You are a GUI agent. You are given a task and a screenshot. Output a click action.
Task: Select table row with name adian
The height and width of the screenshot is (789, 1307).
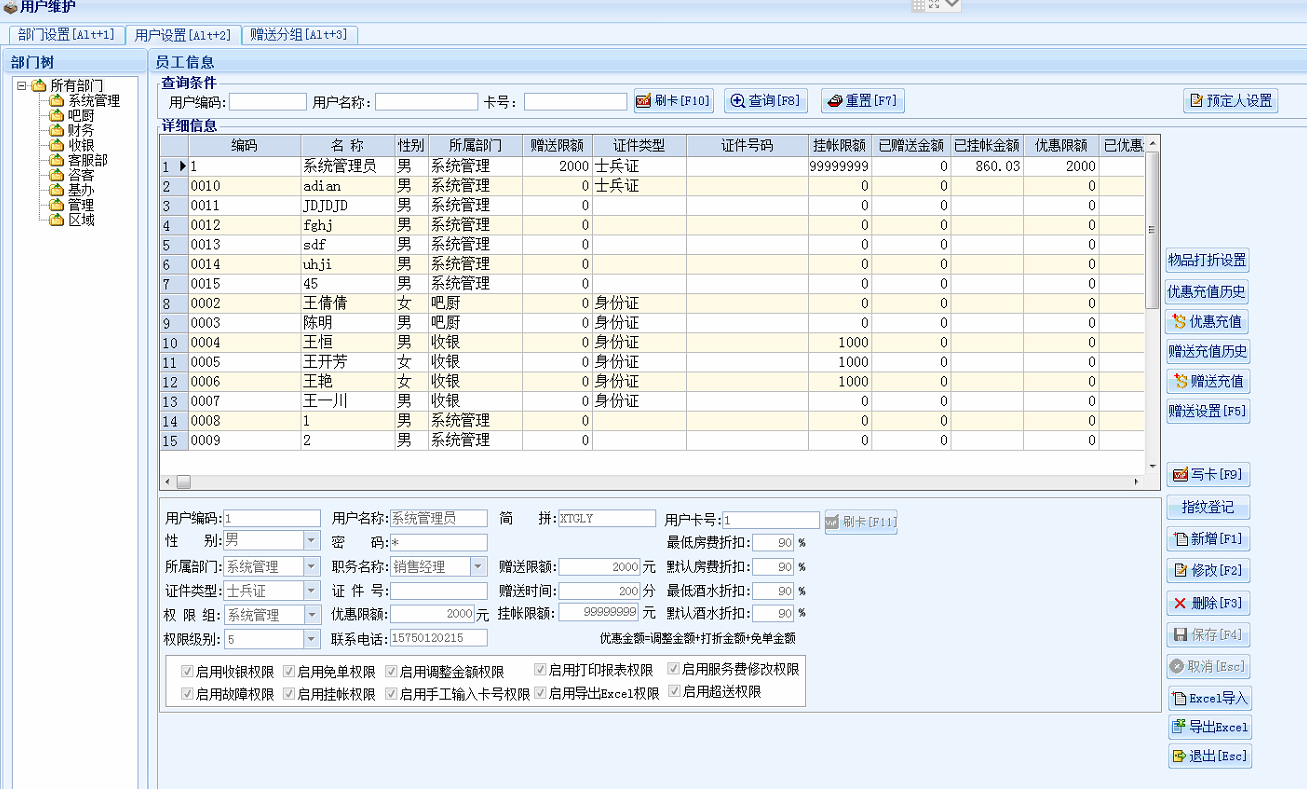652,186
